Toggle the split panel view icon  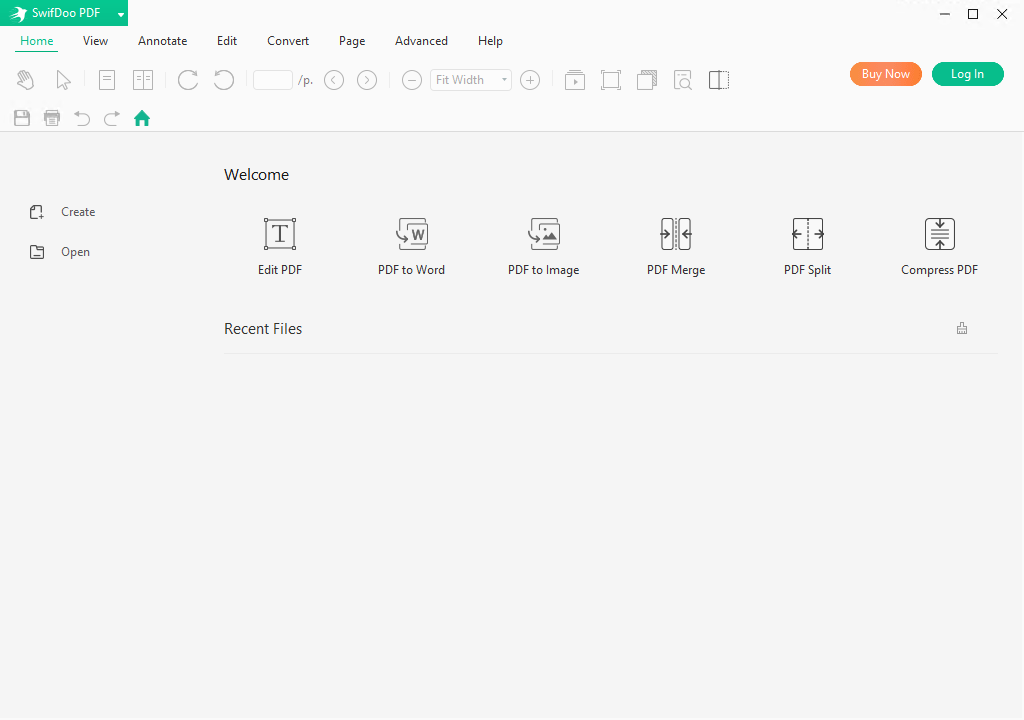(718, 80)
